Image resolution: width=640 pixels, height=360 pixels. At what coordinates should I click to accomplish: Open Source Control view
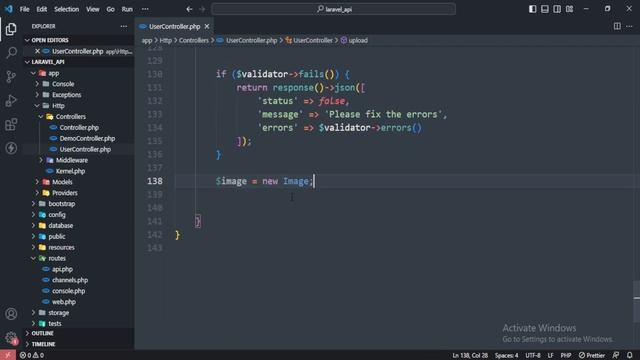coord(11,76)
